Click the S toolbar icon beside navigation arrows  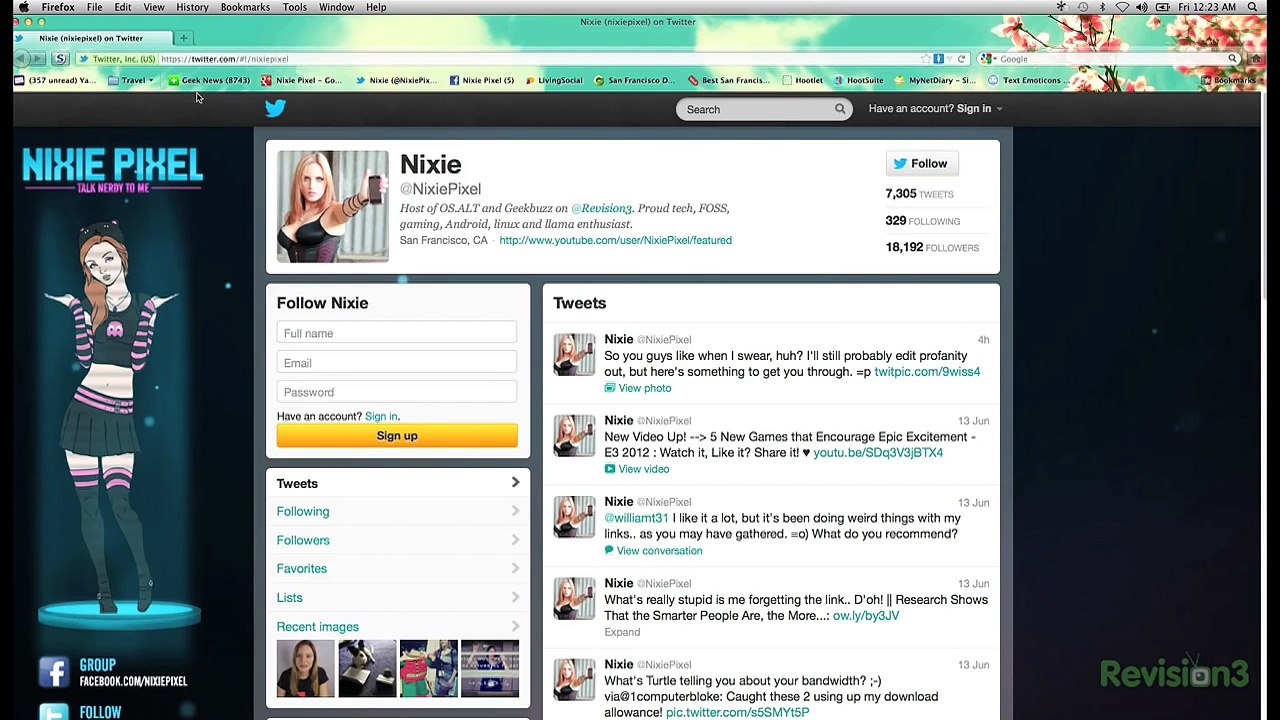(60, 59)
